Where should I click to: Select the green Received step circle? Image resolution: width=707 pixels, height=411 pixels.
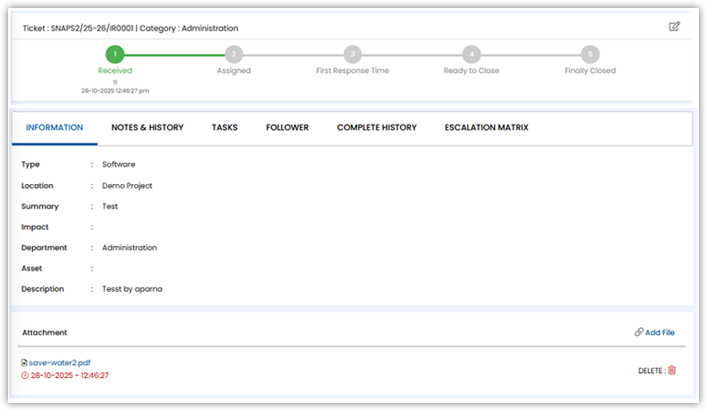point(115,54)
